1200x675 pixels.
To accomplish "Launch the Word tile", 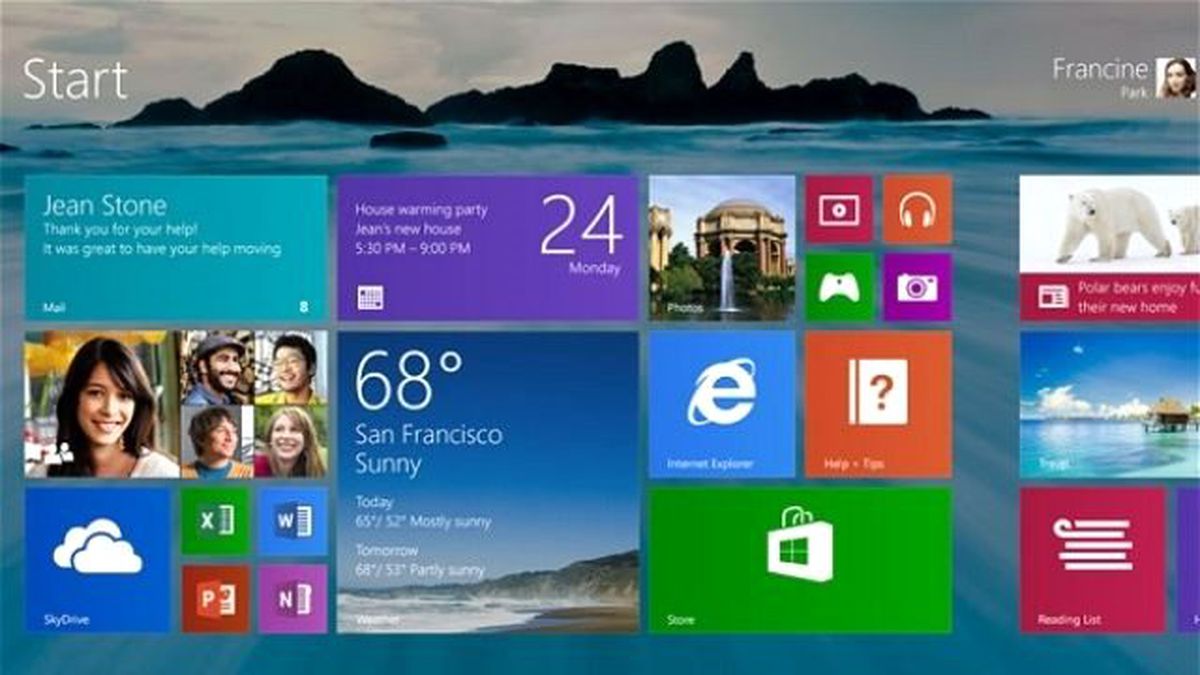I will (293, 521).
